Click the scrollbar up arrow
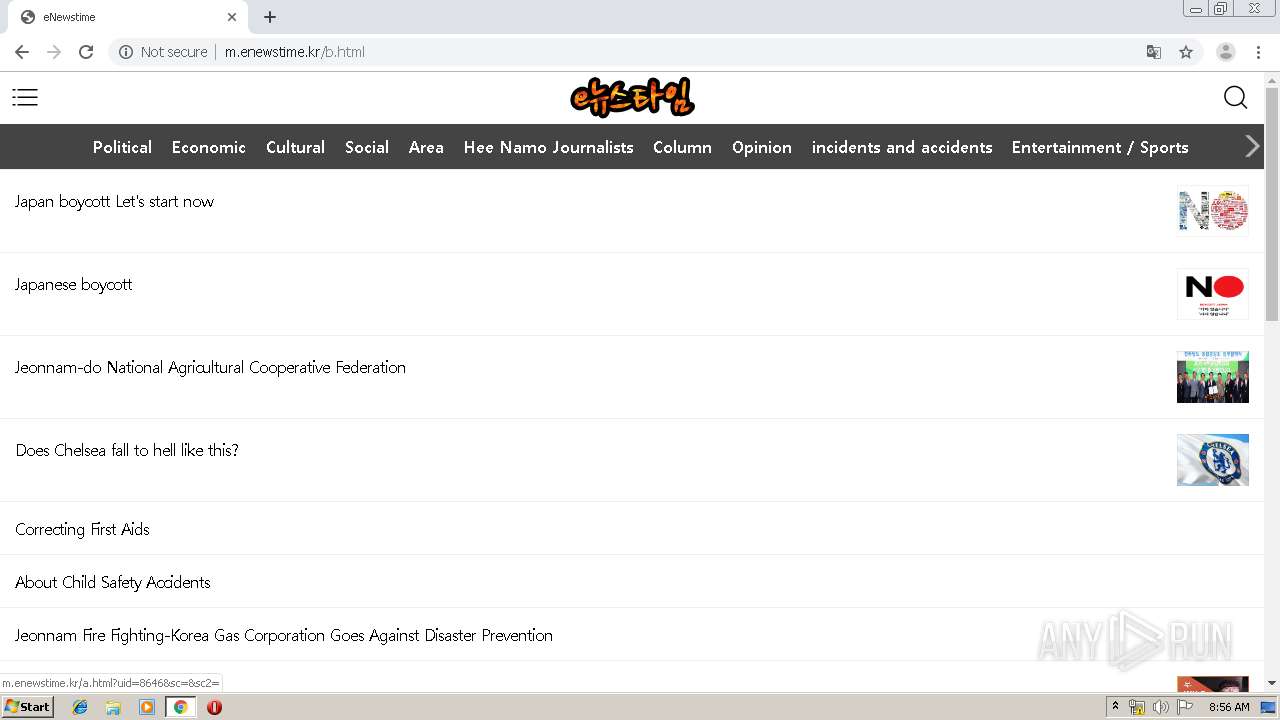This screenshot has width=1280, height=720. 1272,79
